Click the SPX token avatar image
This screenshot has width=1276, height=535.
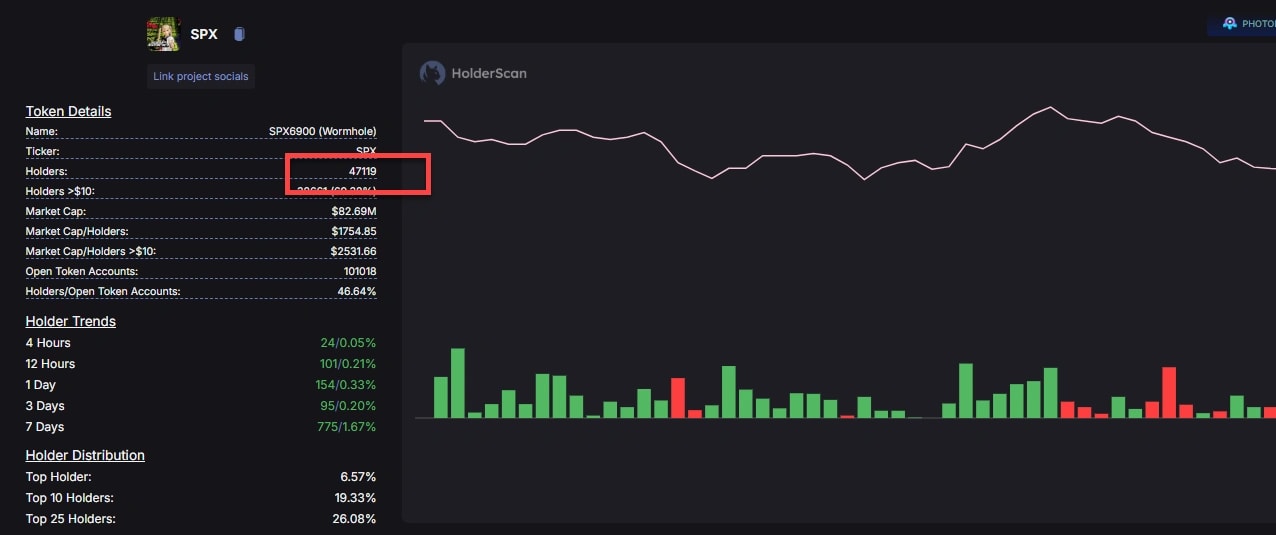click(x=163, y=34)
